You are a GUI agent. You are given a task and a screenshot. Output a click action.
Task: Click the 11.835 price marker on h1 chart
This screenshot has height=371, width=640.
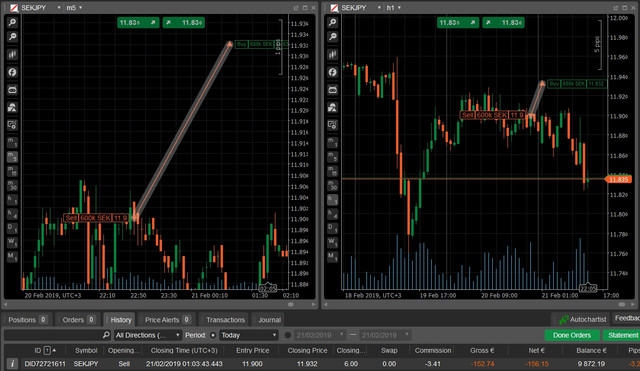coord(618,180)
